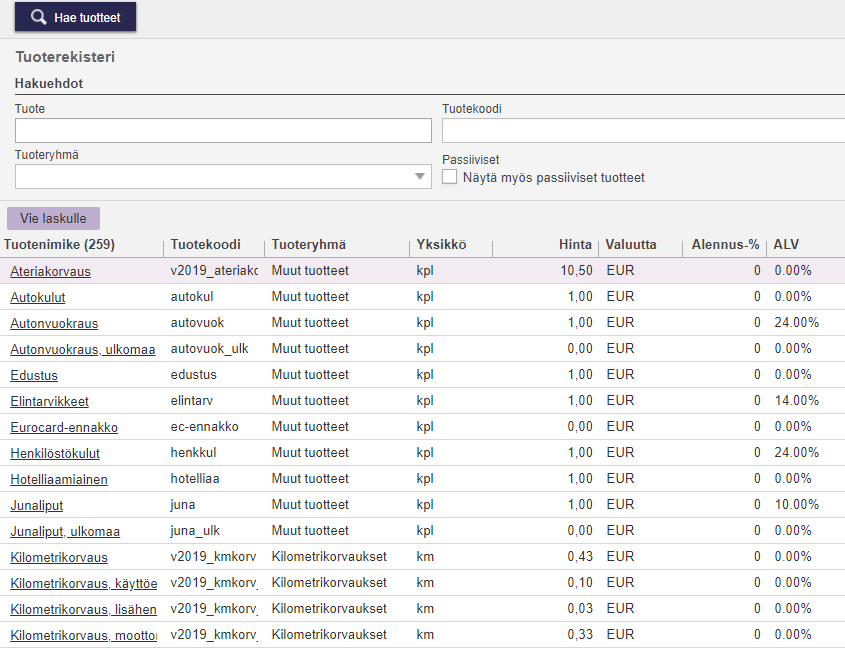Viewport: 845px width, 650px height.
Task: Click the 0,33 price value
Action: 580,635
